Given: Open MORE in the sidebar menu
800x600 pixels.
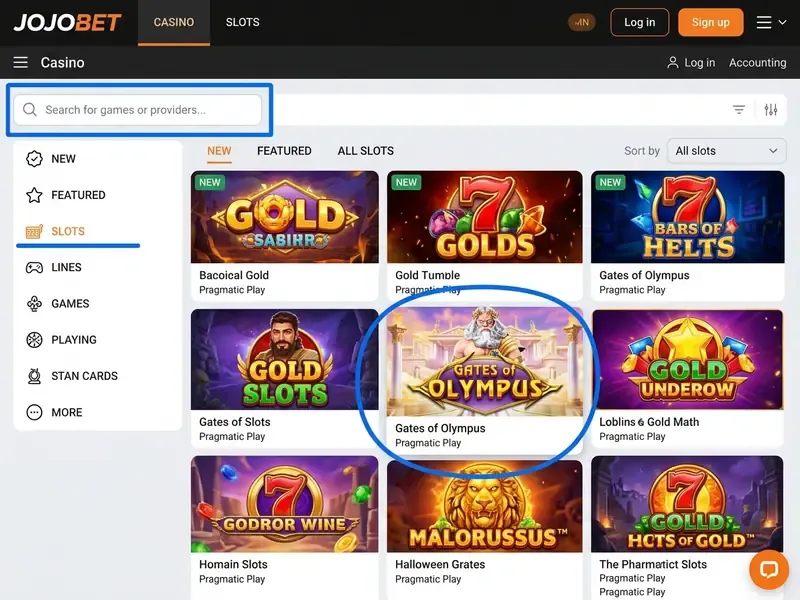Looking at the screenshot, I should point(67,412).
